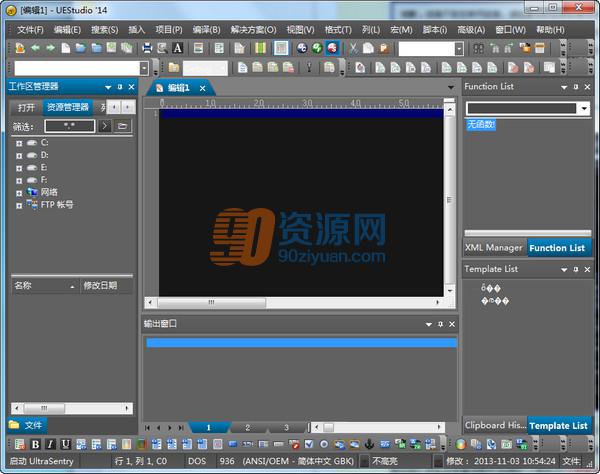Click the yellow folder icon in second toolbar

pyautogui.click(x=174, y=68)
